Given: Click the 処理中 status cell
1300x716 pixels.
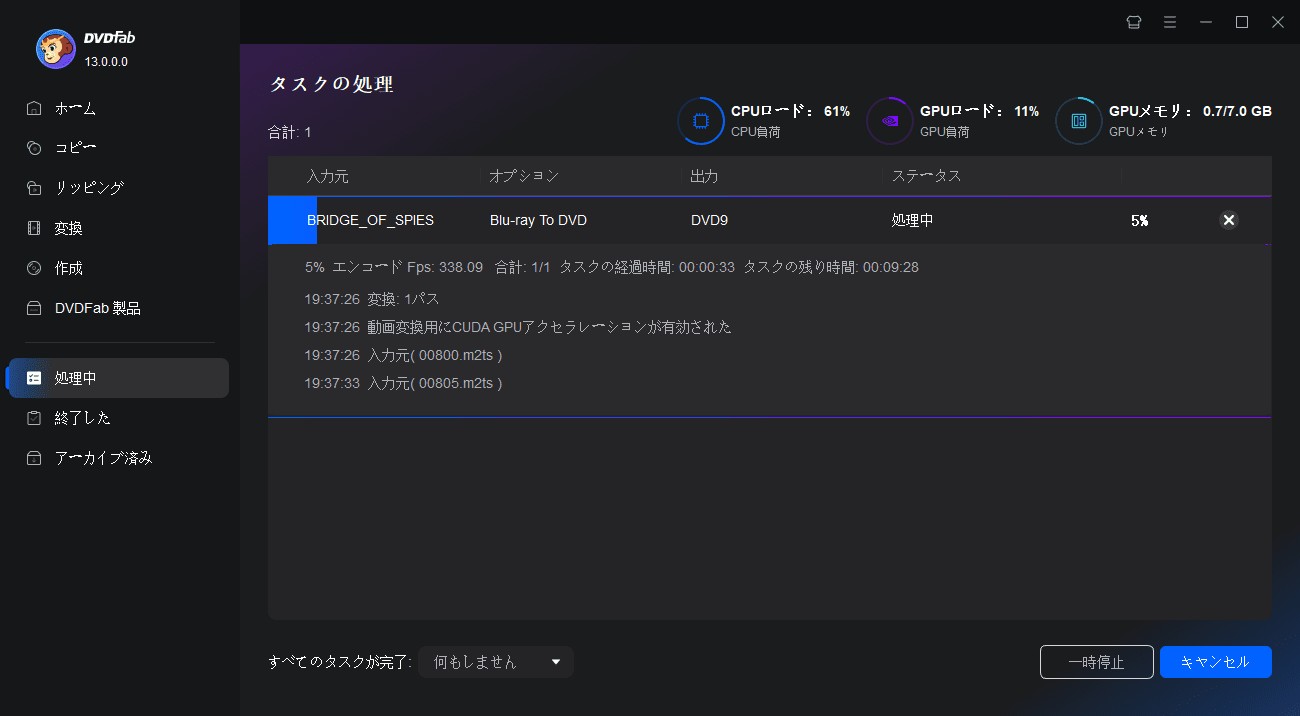Looking at the screenshot, I should pyautogui.click(x=913, y=220).
